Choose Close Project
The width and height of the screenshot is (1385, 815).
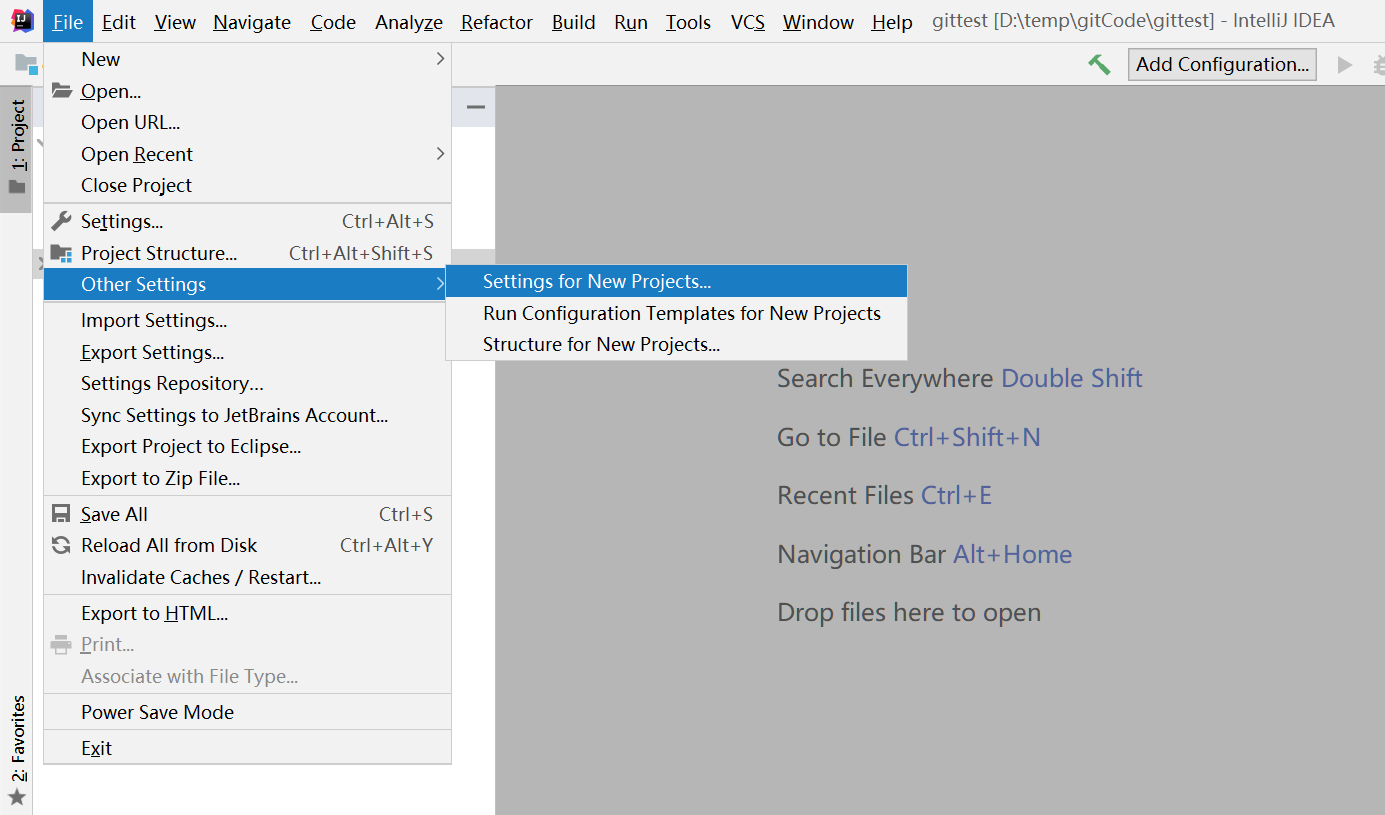click(247, 185)
